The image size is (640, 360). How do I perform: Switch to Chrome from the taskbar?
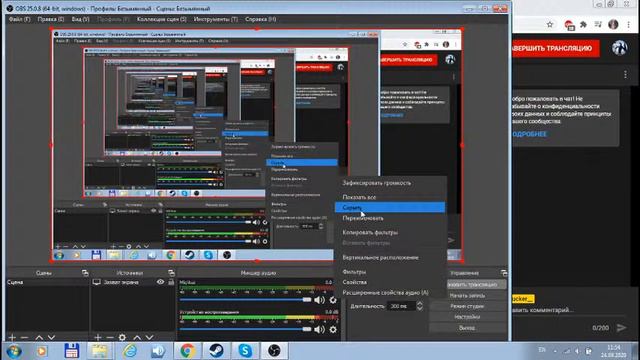point(187,351)
